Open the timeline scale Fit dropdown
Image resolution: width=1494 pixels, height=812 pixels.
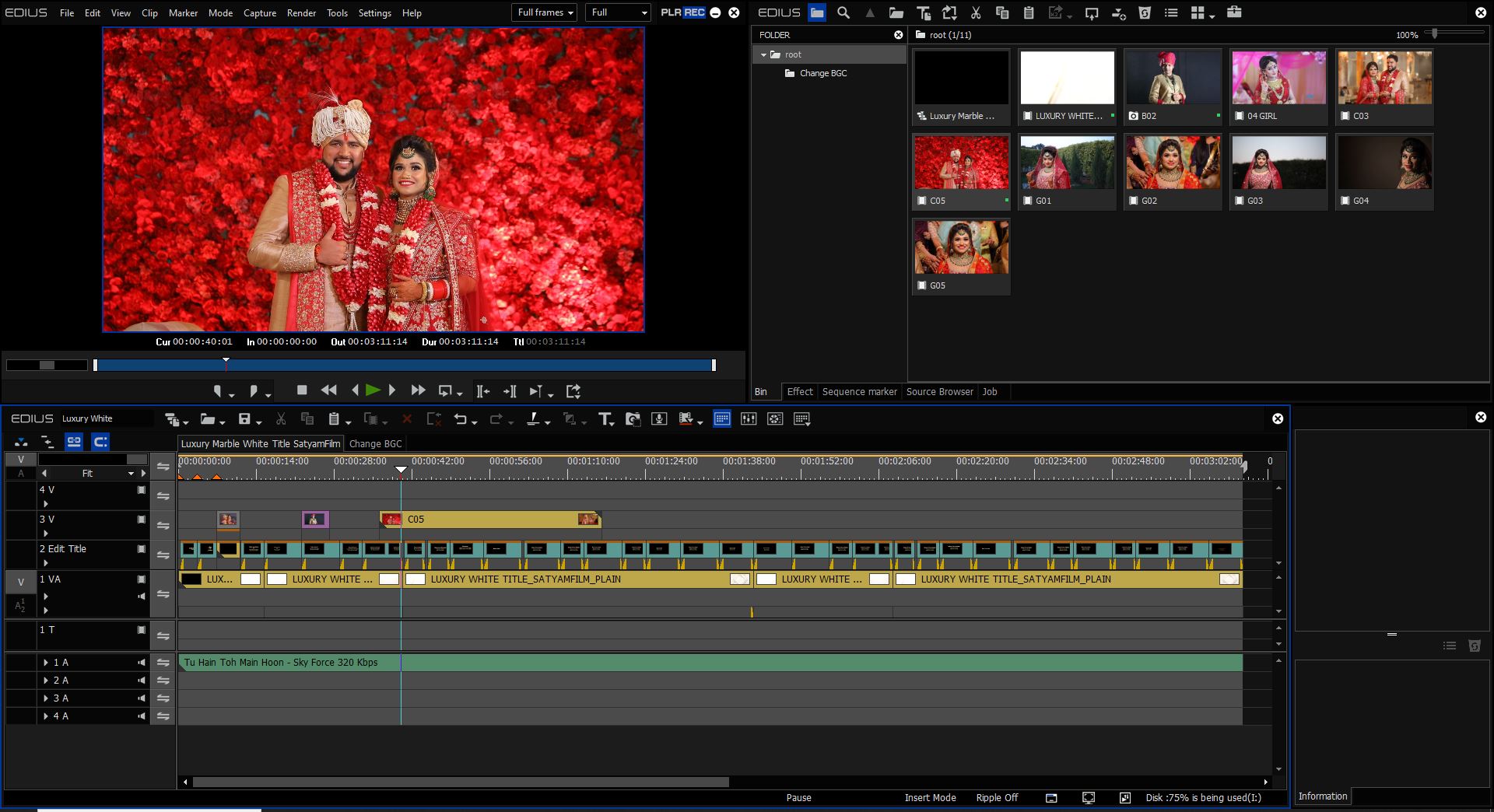[131, 474]
